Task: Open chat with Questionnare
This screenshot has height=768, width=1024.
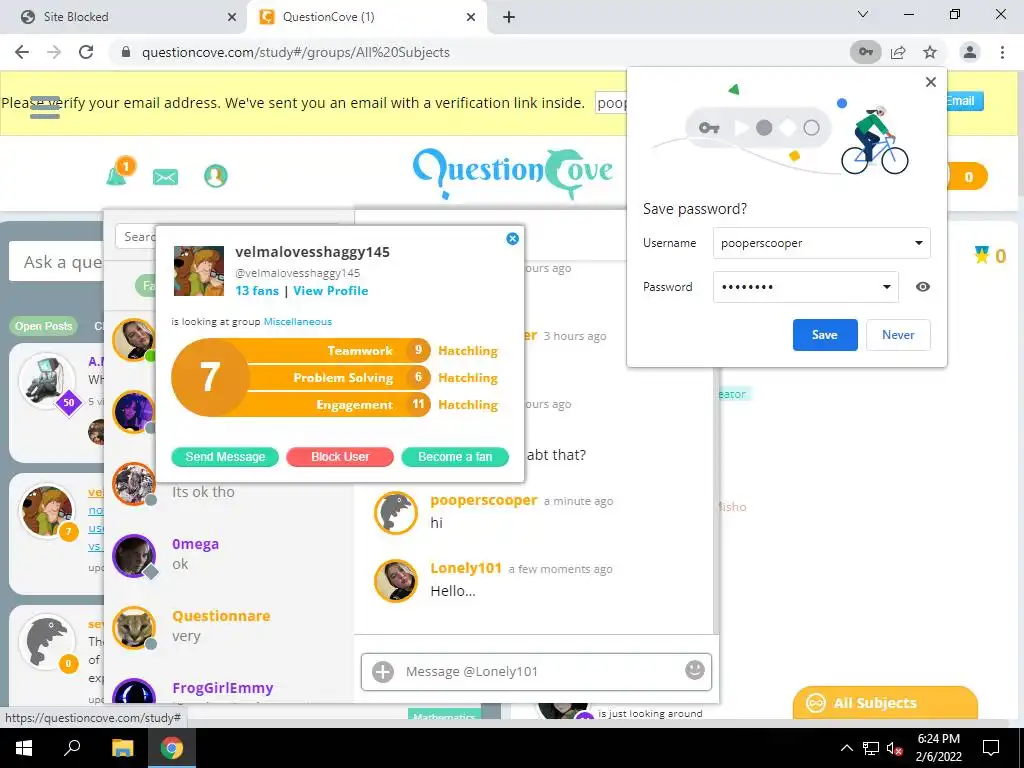Action: [229, 626]
